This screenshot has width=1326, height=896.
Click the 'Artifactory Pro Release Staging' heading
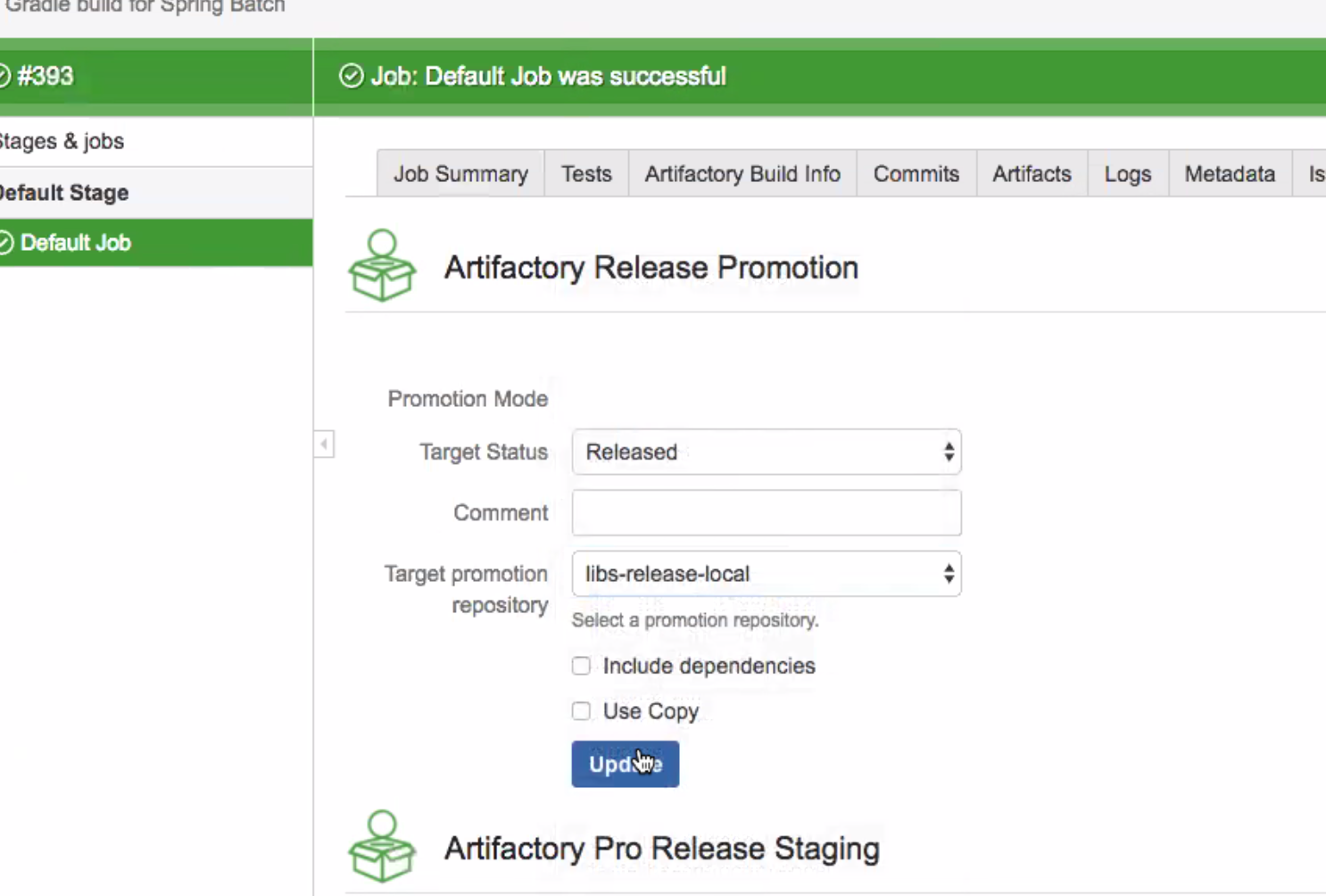662,848
